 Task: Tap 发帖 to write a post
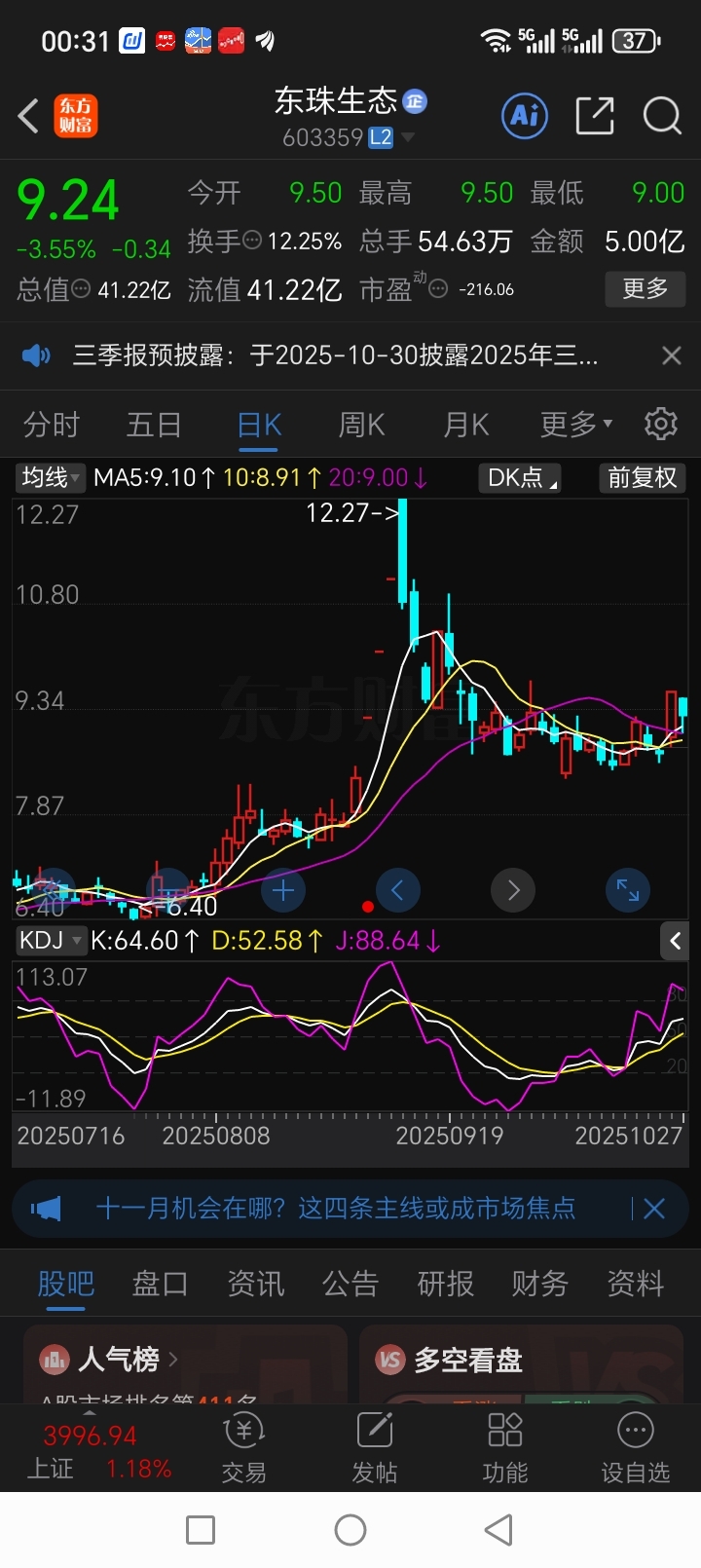pyautogui.click(x=374, y=1448)
